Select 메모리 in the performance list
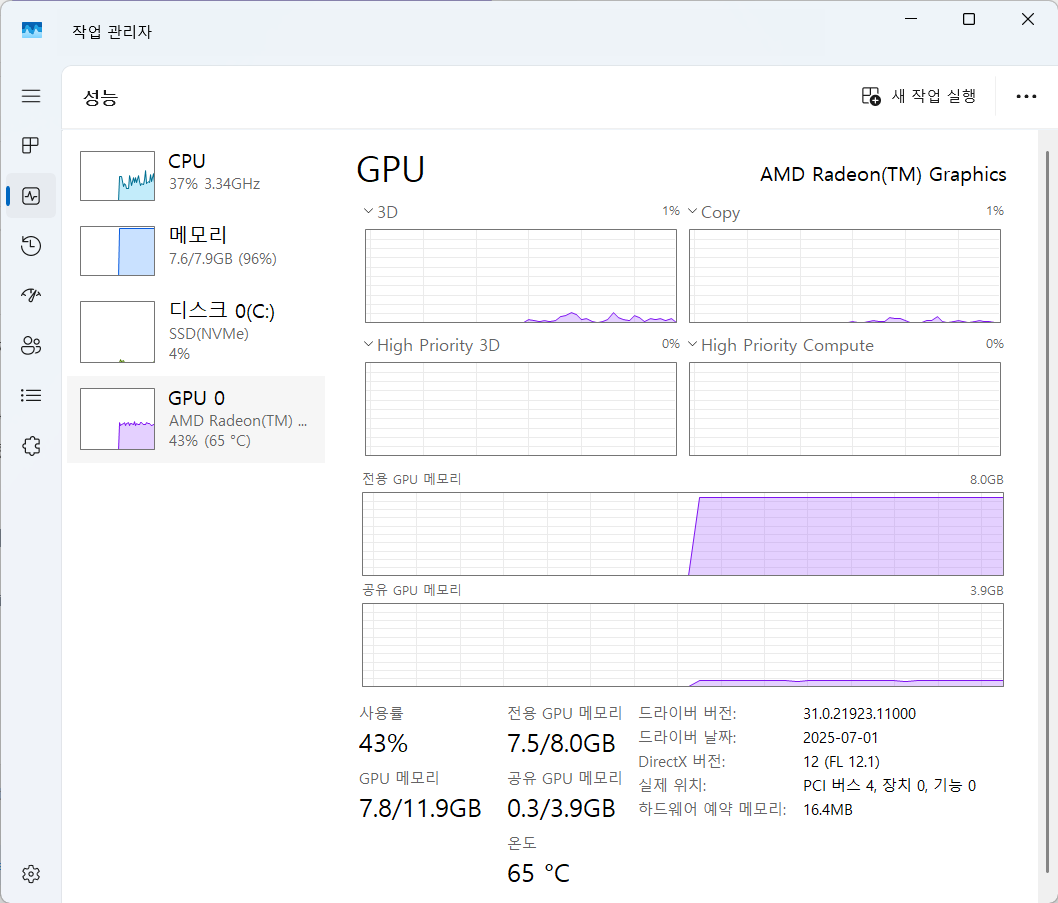This screenshot has height=903, width=1058. tap(196, 250)
